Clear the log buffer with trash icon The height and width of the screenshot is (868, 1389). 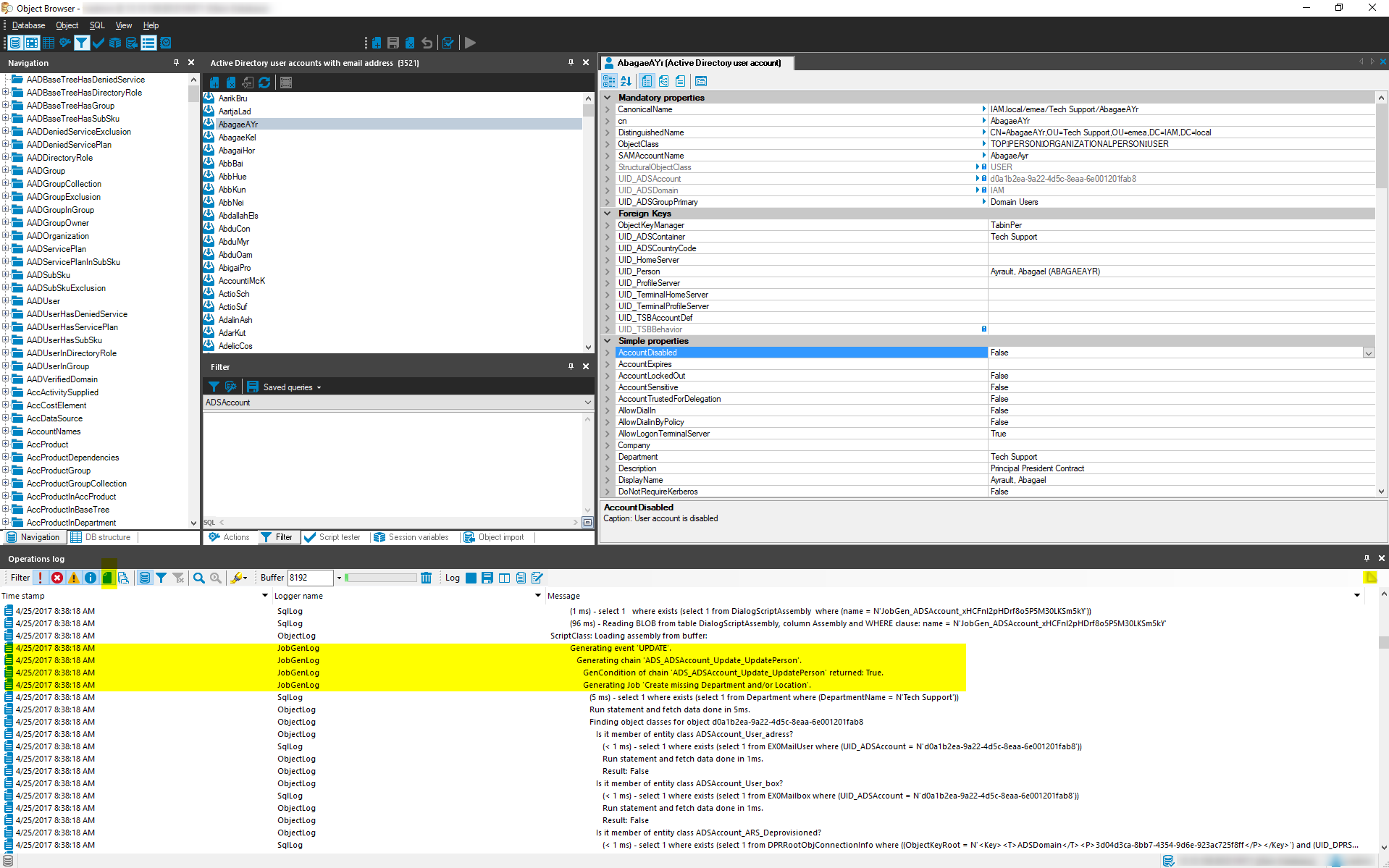click(427, 578)
